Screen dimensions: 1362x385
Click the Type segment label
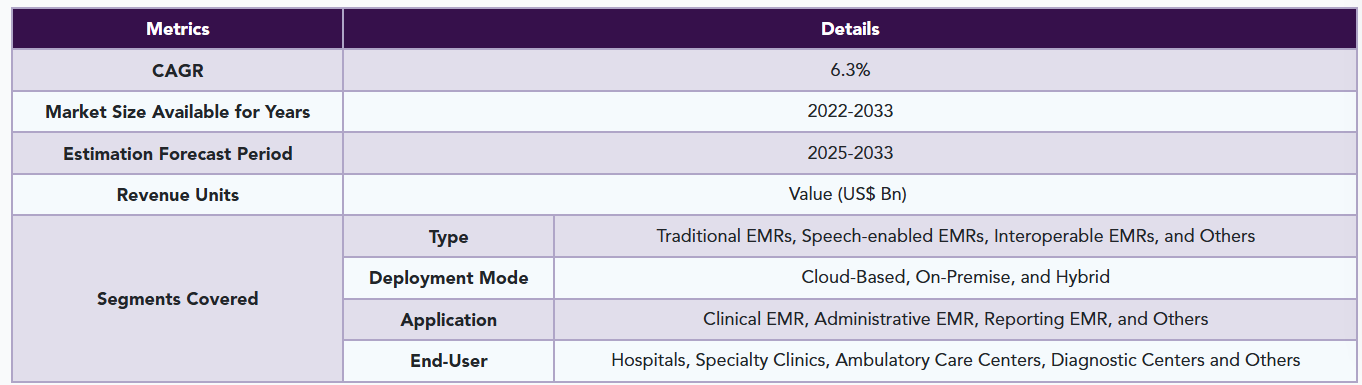pos(449,237)
